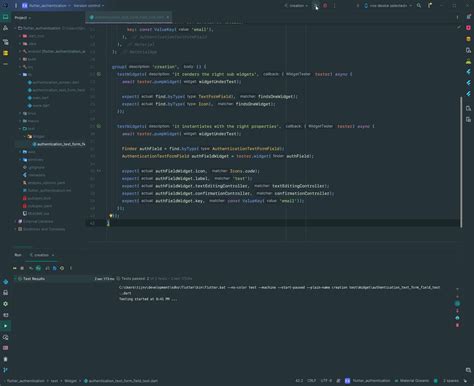Click the 'test' breadcrumb in status bar
Image resolution: width=474 pixels, height=386 pixels.
coord(54,381)
